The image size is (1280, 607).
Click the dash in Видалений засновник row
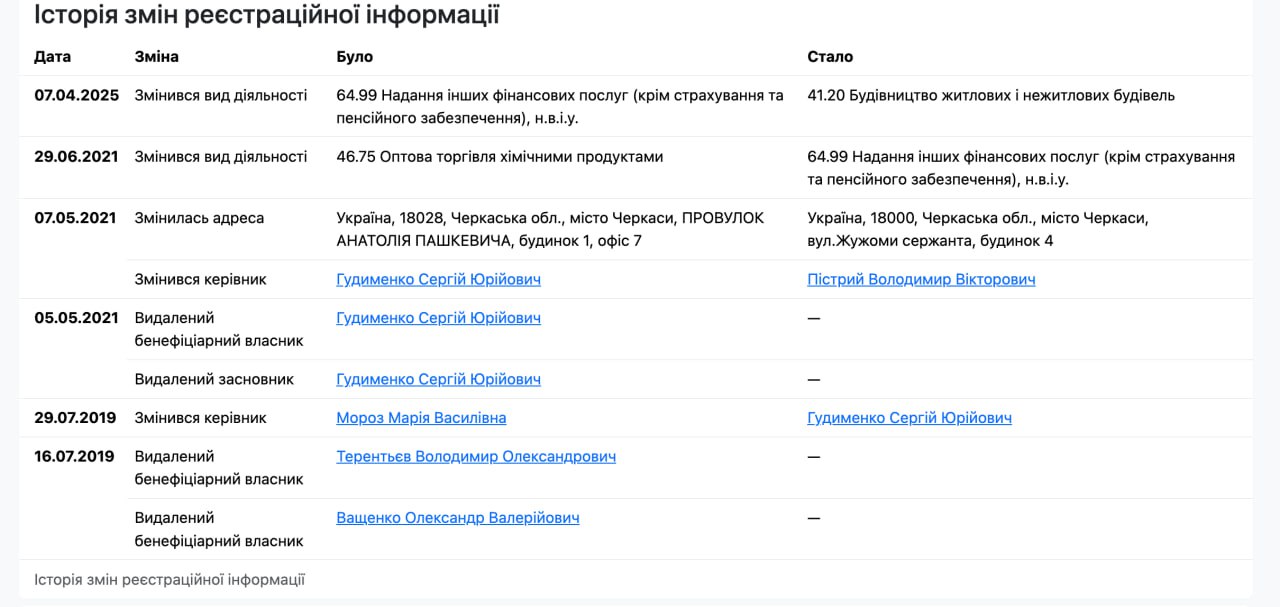(x=814, y=379)
